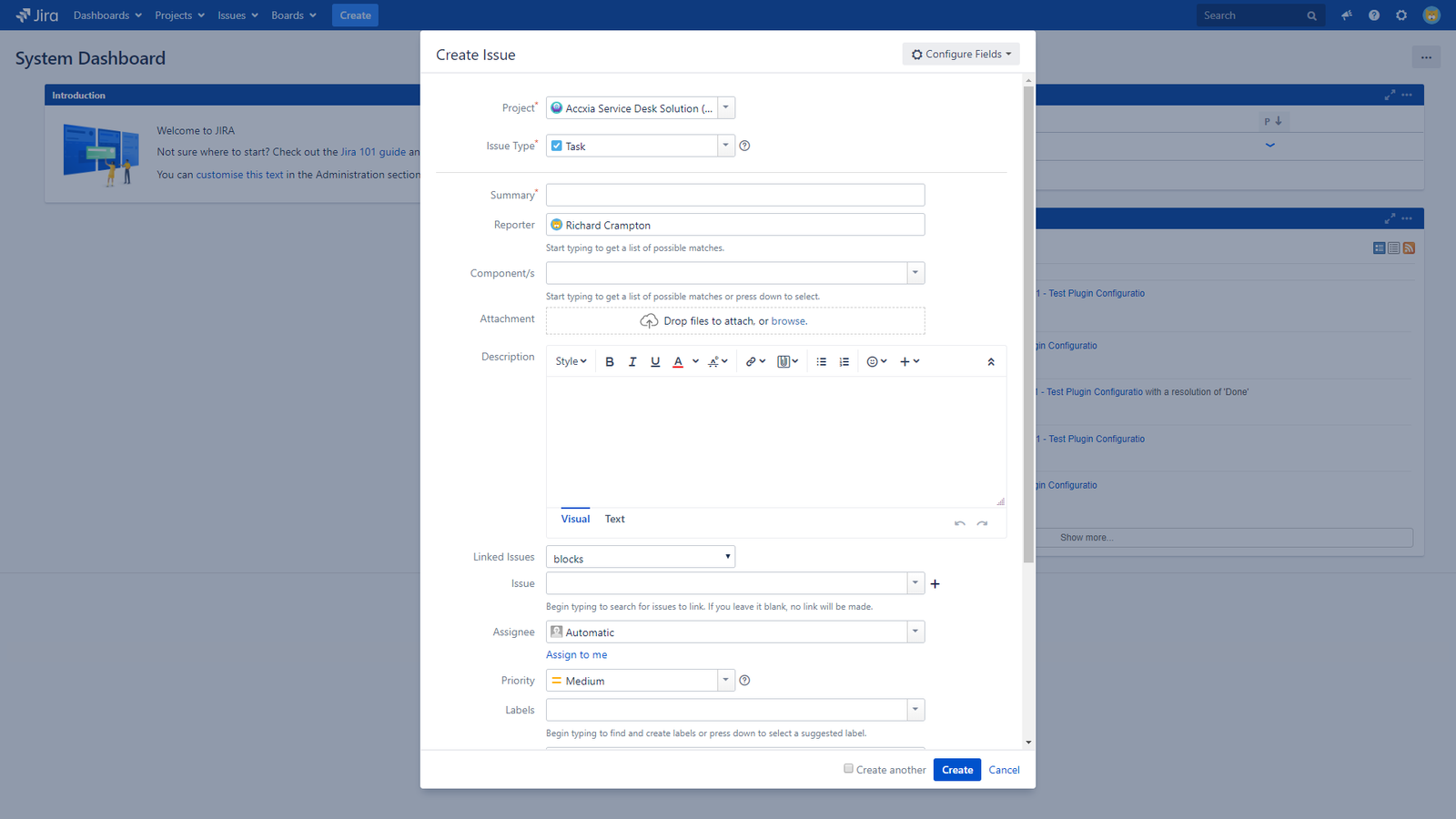The width and height of the screenshot is (1456, 819).
Task: Click the plus icon to add another issue link
Action: point(935,584)
